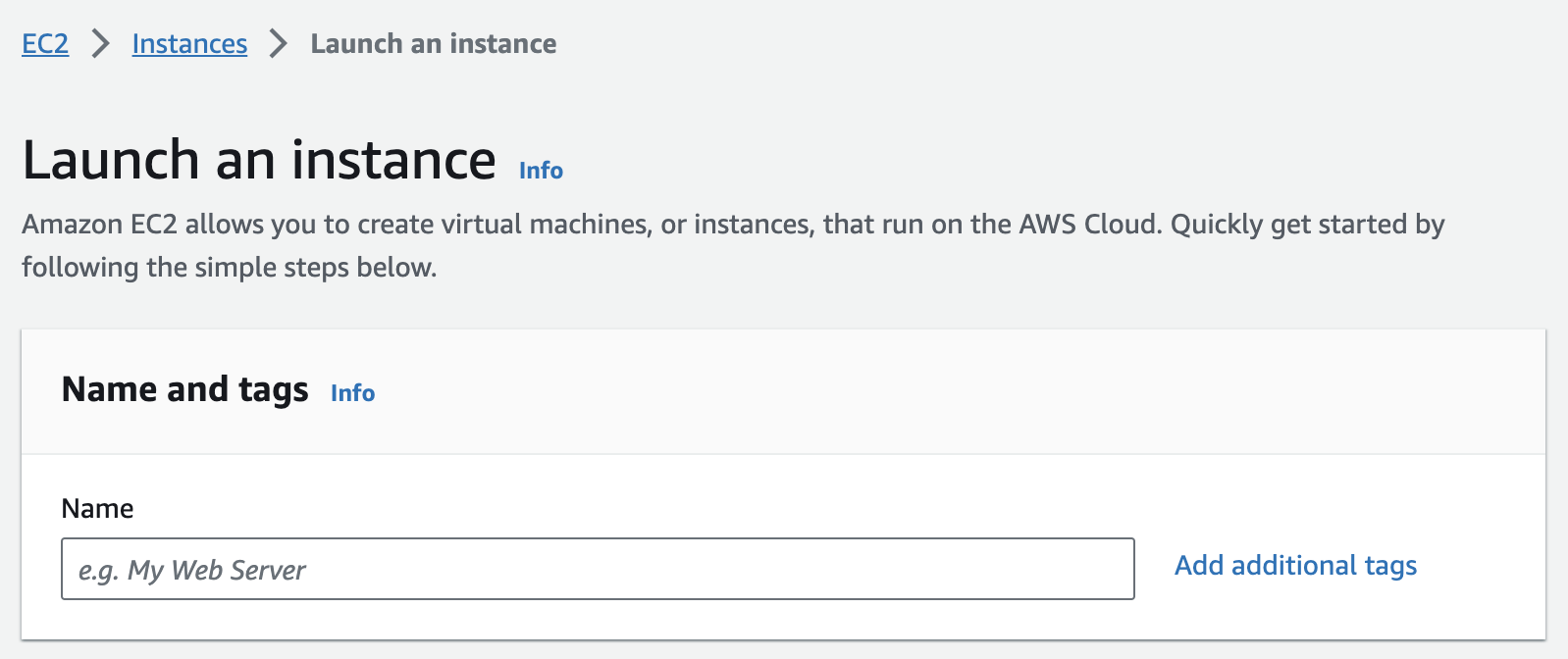Click the EC2 breadcrumb link

click(45, 44)
